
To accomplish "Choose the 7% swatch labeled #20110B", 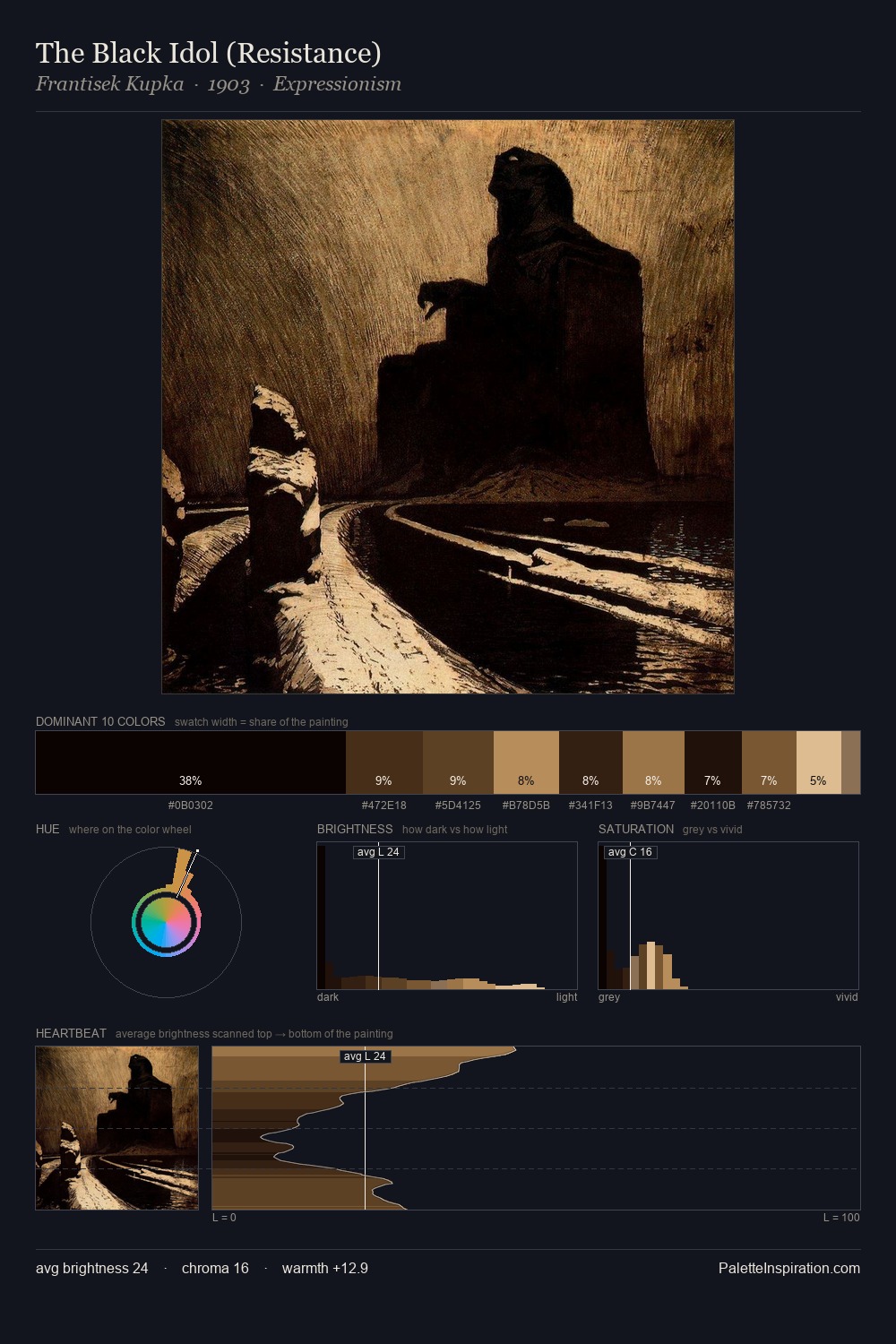I will [x=713, y=762].
